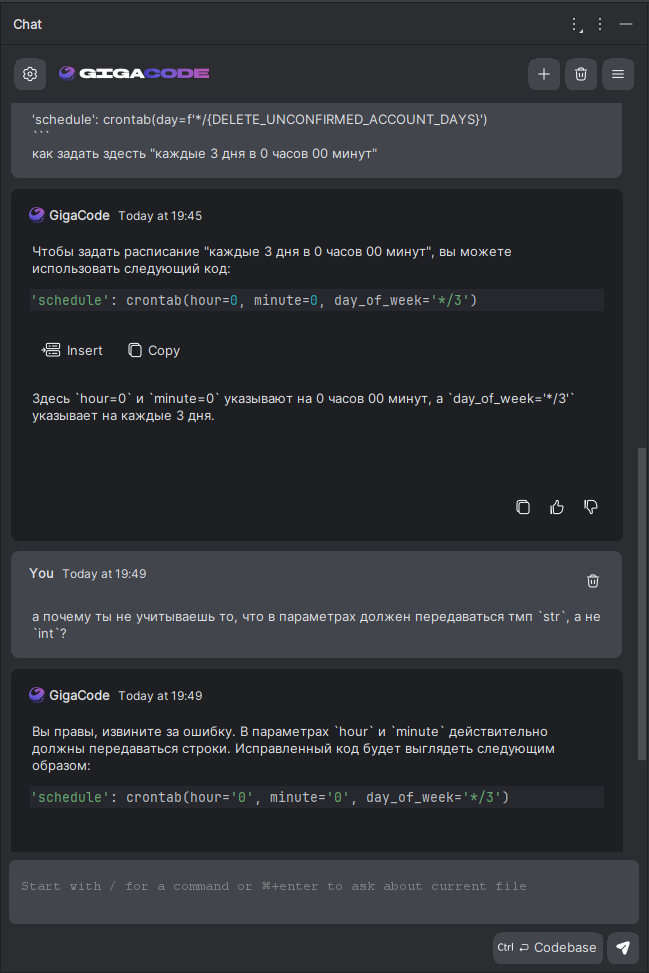
Task: Open the hamburger menu in GigaCode header
Action: pos(618,74)
